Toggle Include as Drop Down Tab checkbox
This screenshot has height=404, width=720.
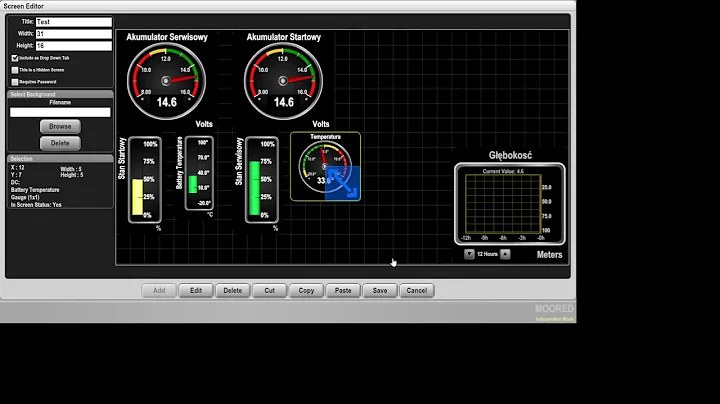pyautogui.click(x=15, y=58)
